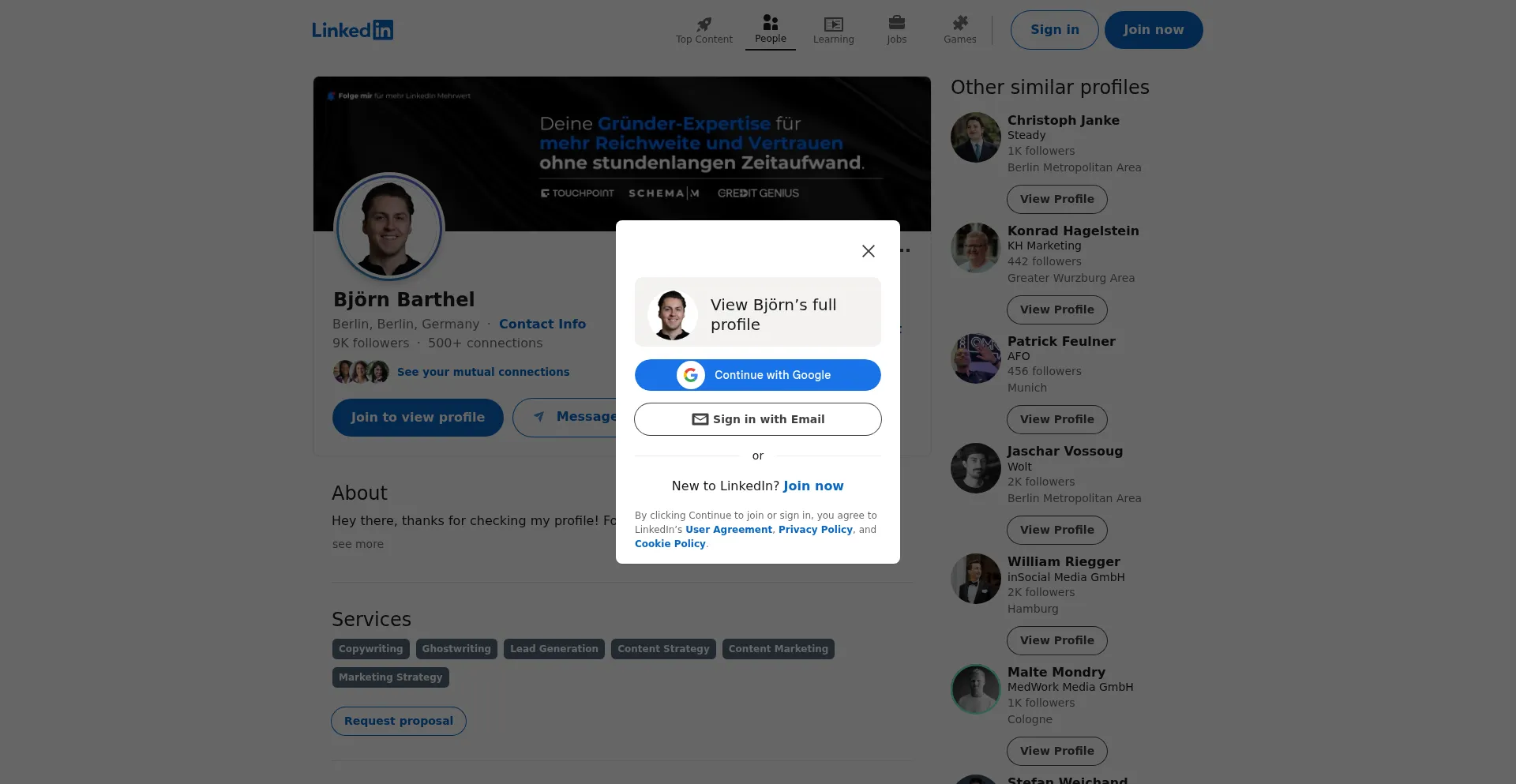The image size is (1516, 784).
Task: Expand About with see more
Action: coord(358,544)
